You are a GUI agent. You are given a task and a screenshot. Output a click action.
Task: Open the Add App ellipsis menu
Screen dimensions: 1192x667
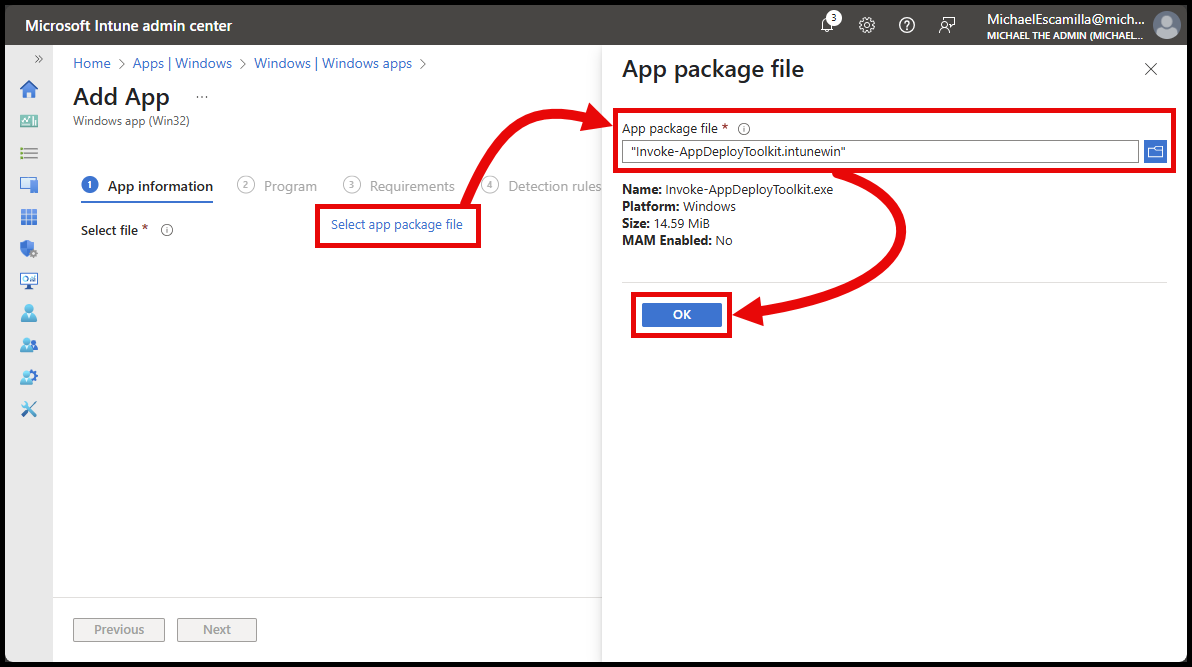coord(202,97)
